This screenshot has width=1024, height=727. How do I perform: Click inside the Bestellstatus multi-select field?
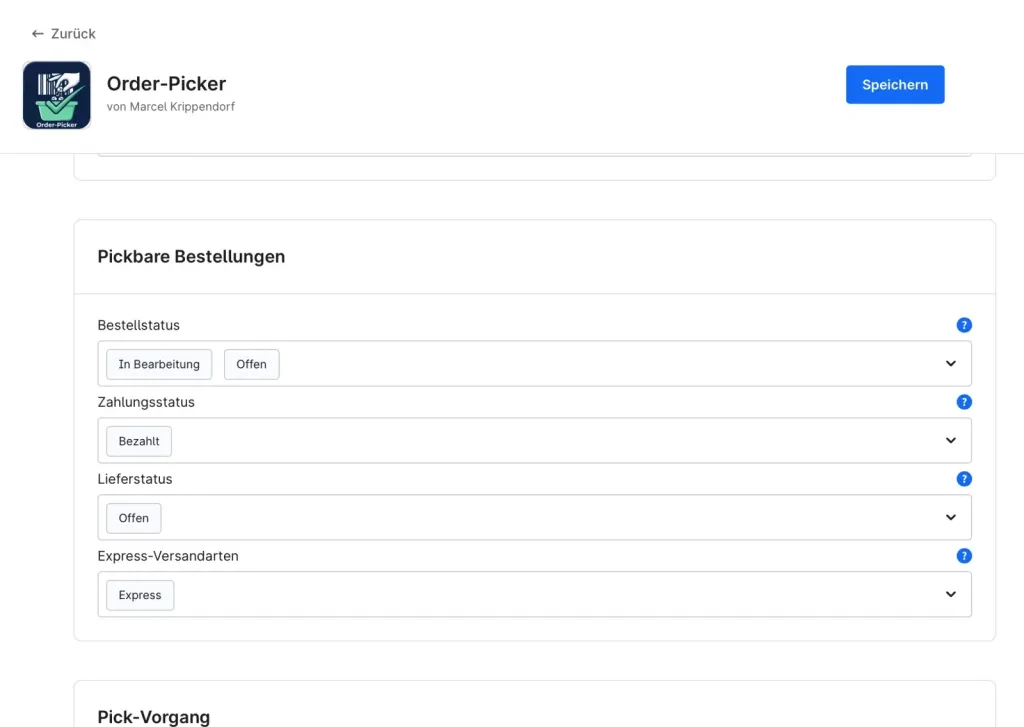pyautogui.click(x=534, y=364)
